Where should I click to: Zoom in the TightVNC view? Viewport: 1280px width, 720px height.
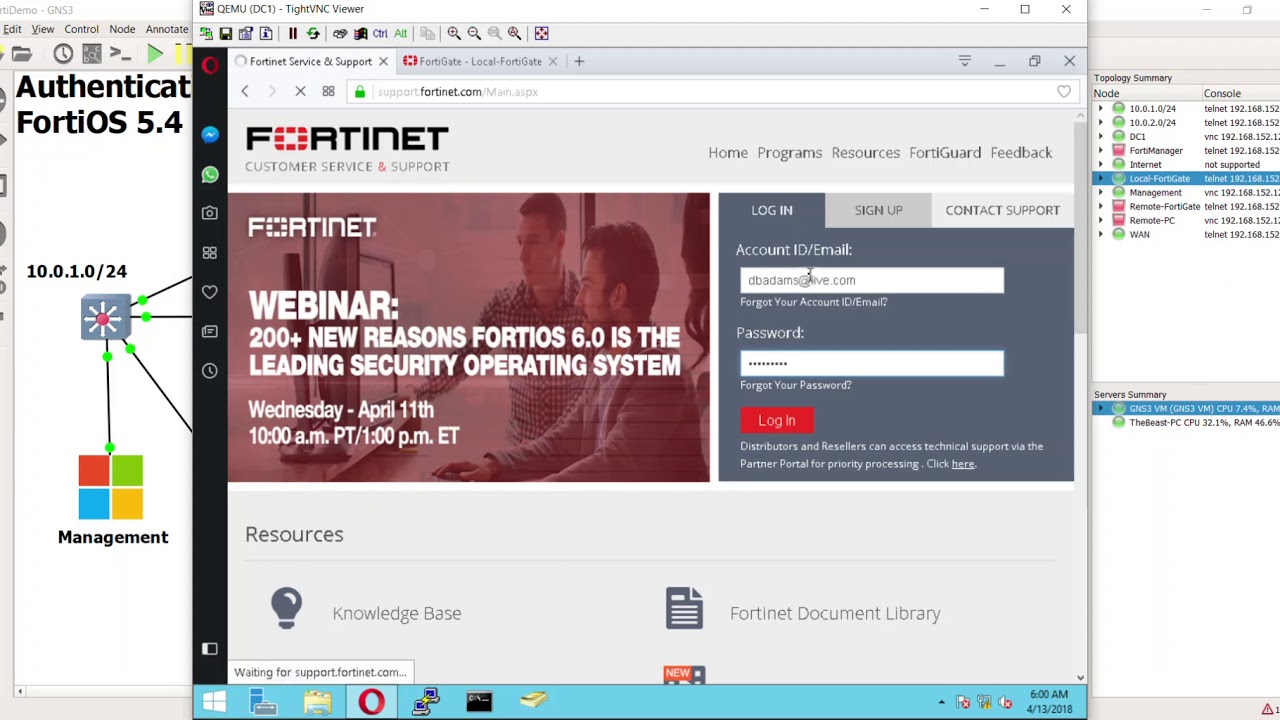pos(454,33)
